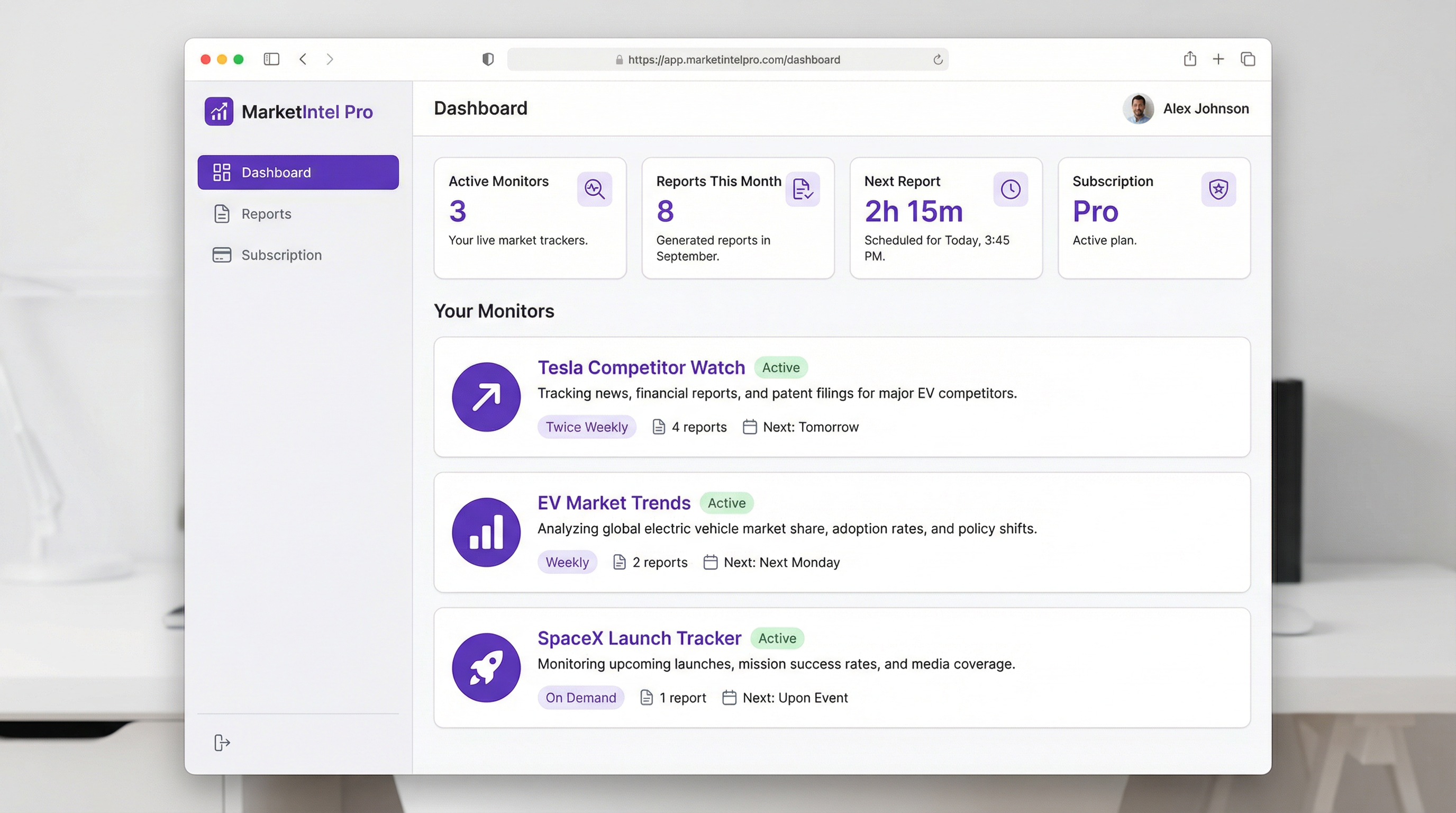1456x813 pixels.
Task: Click the calendar icon next to Next: Tomorrow
Action: (x=750, y=427)
